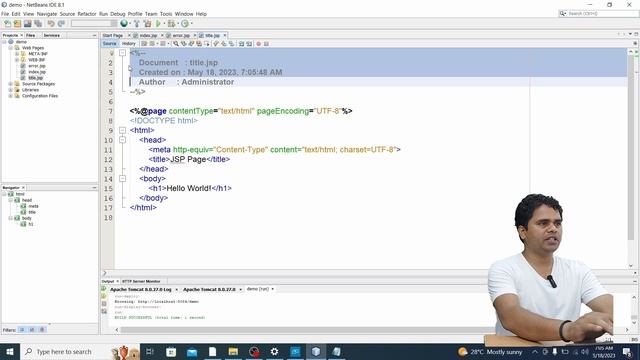The width and height of the screenshot is (640, 360).
Task: Open the Tools menu
Action: 166,14
